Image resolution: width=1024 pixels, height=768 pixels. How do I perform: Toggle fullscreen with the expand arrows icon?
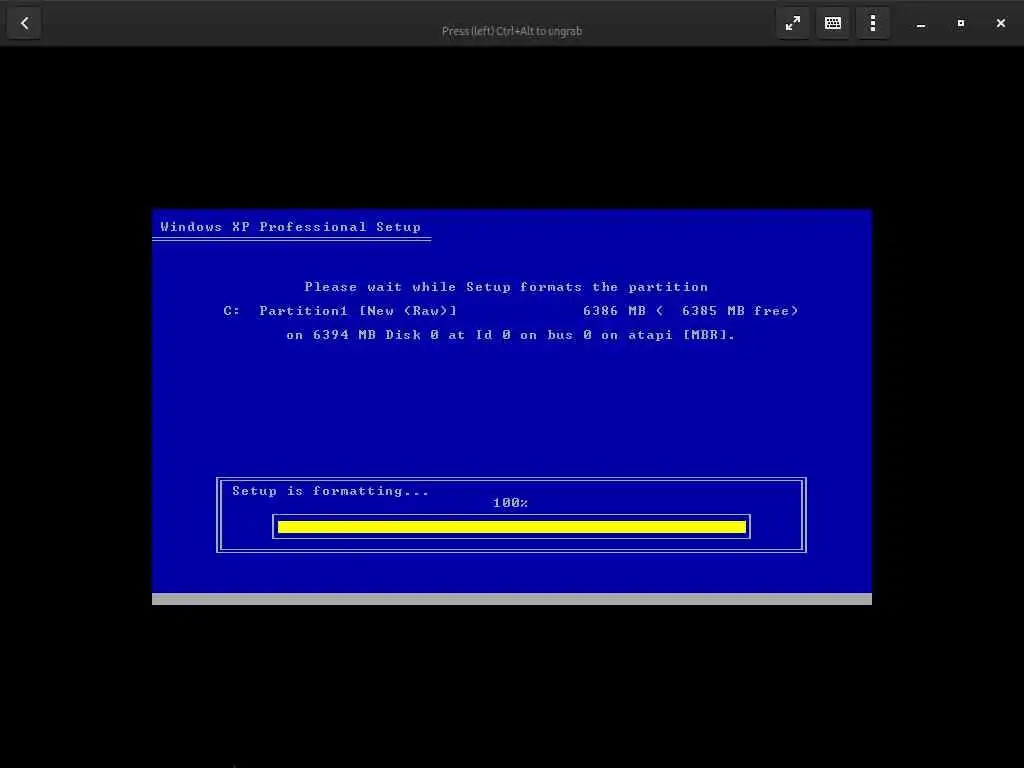tap(793, 24)
